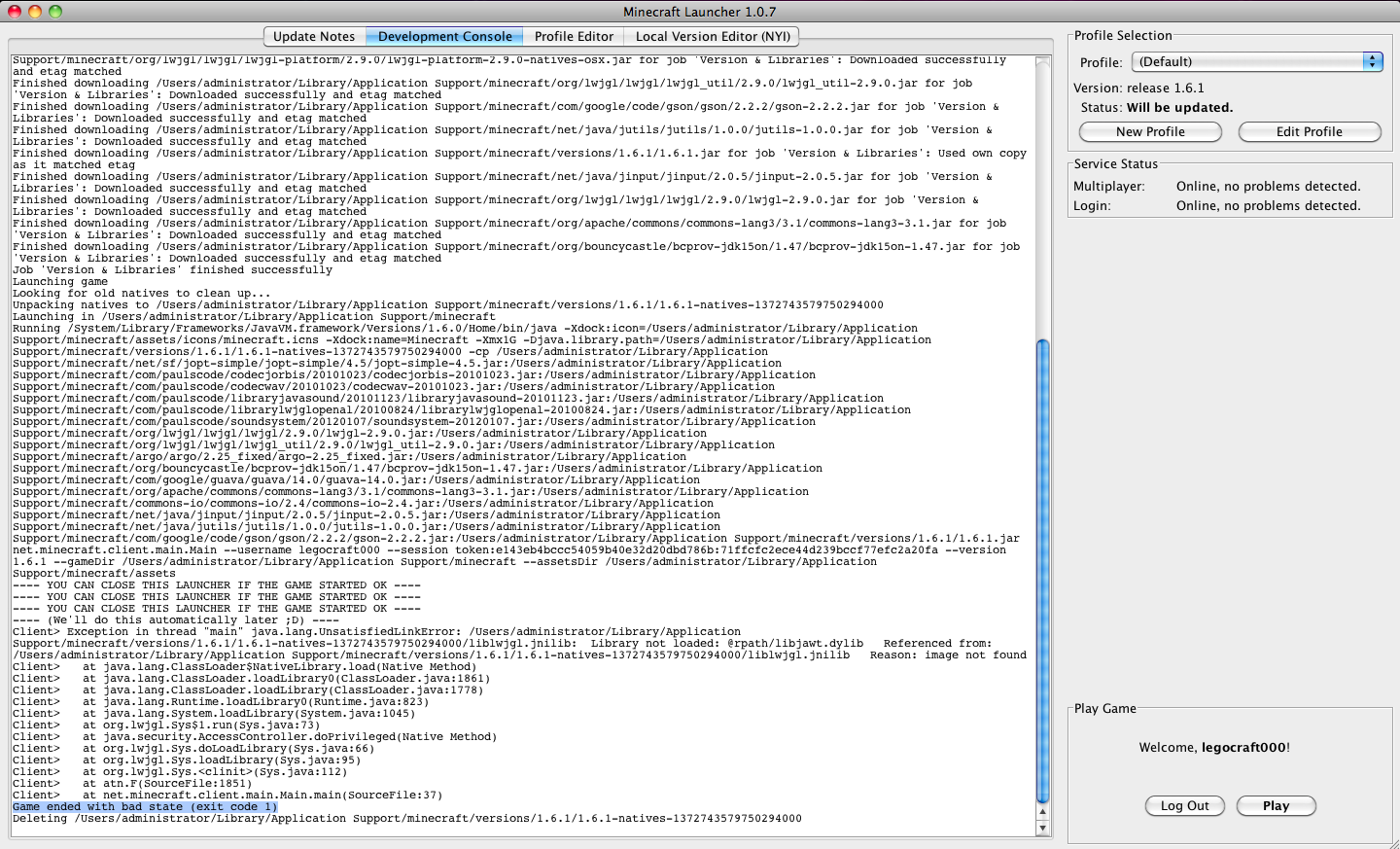Click the 'Job finished successfully' console line
This screenshot has height=849, width=1400.
(172, 270)
